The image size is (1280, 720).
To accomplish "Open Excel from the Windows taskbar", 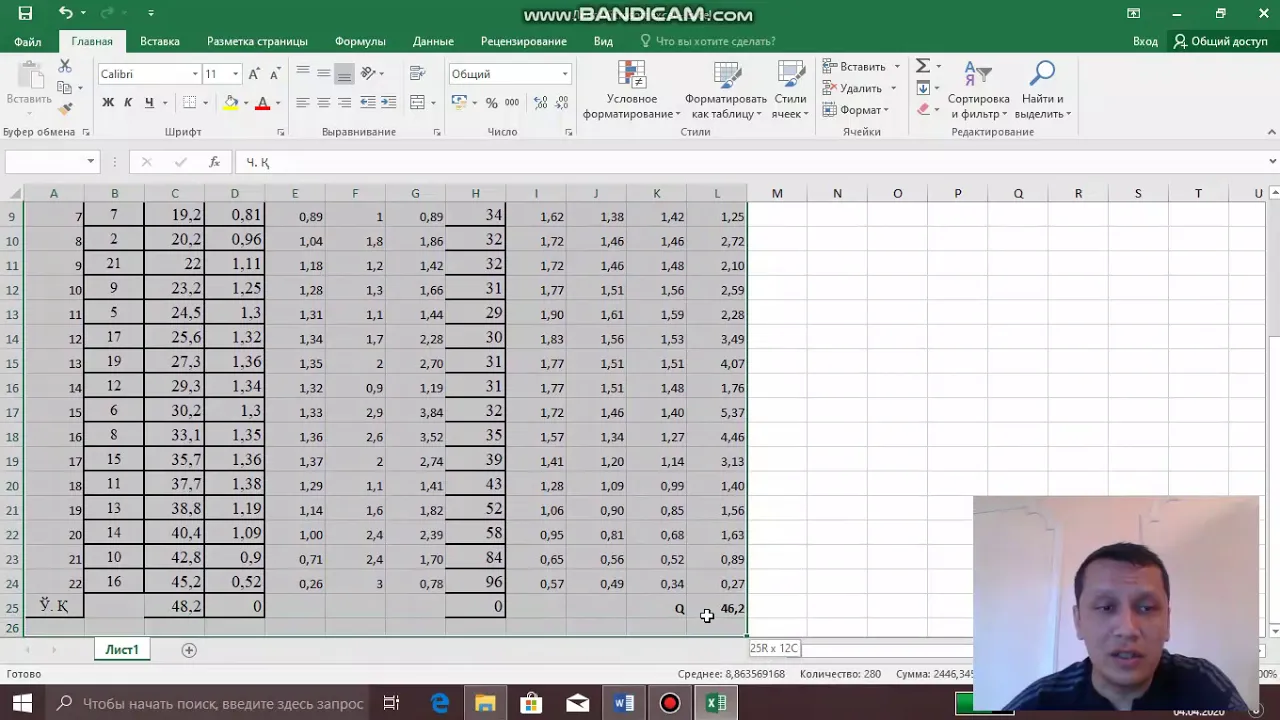I will pos(716,704).
